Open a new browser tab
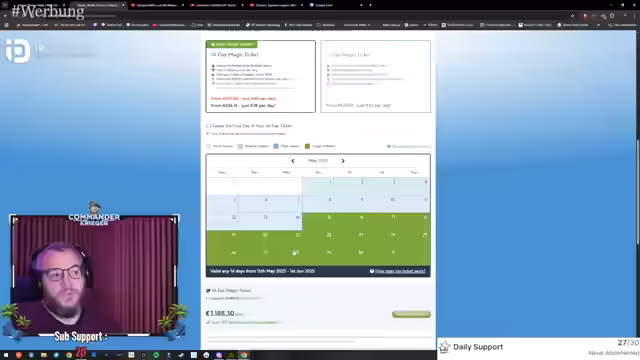Screen dimensions: 640x360 370,5
